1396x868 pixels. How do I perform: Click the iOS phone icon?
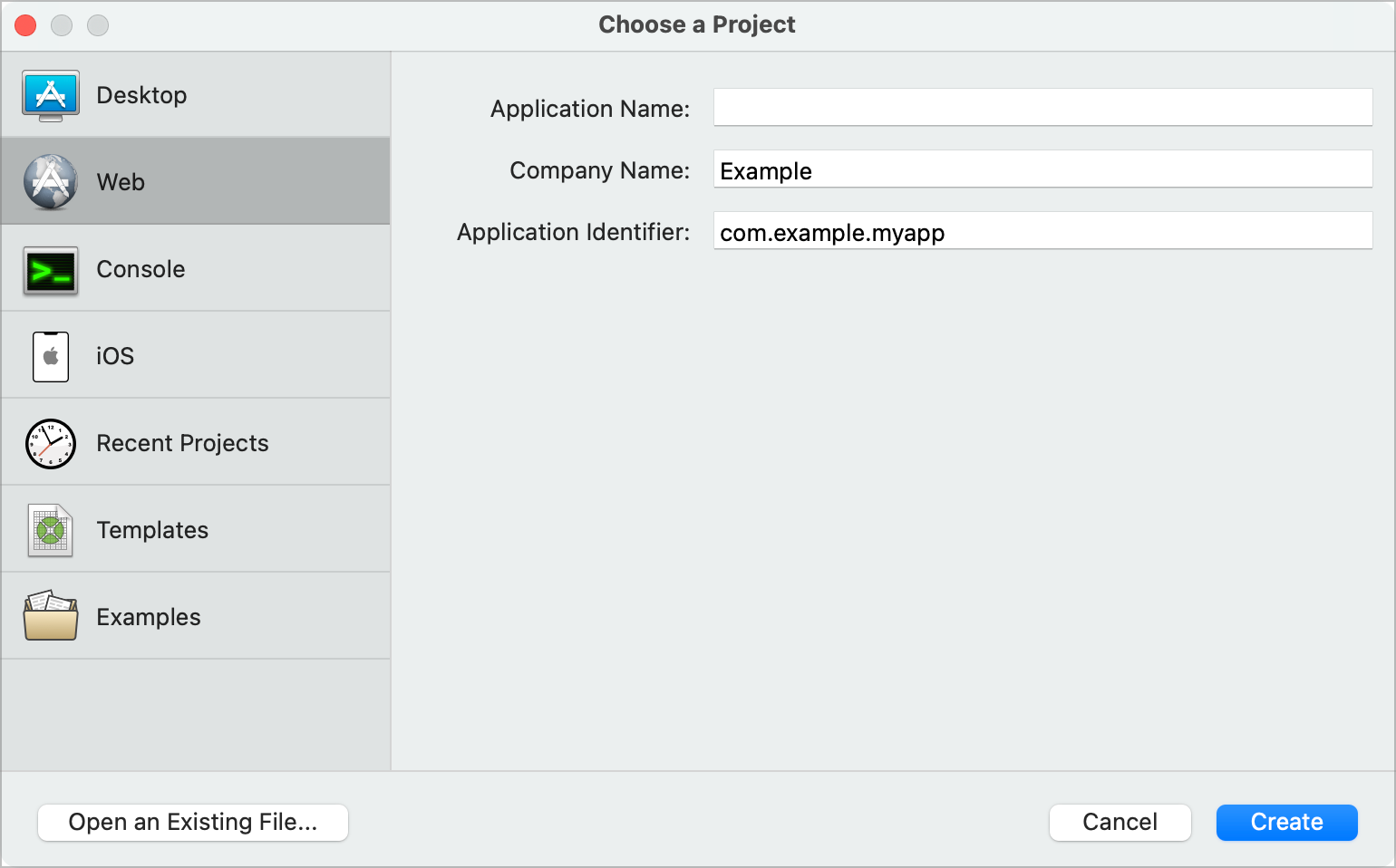[51, 356]
